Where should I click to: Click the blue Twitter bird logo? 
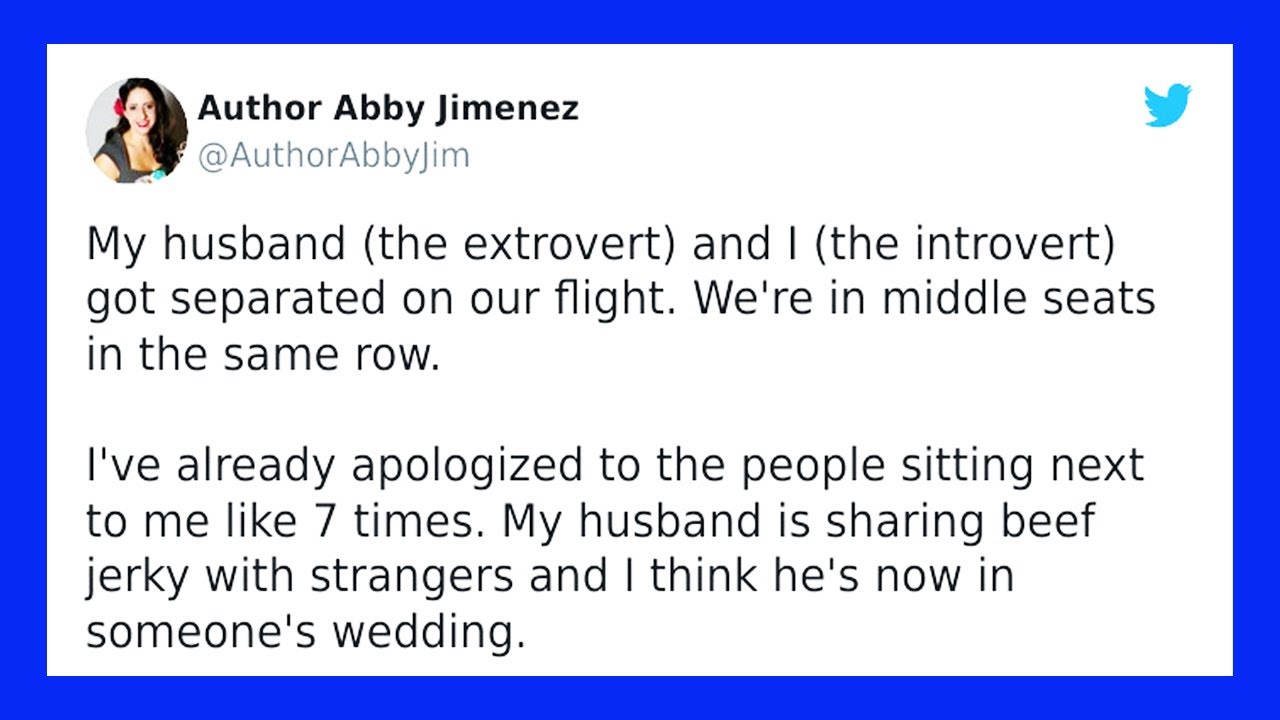pos(1168,105)
